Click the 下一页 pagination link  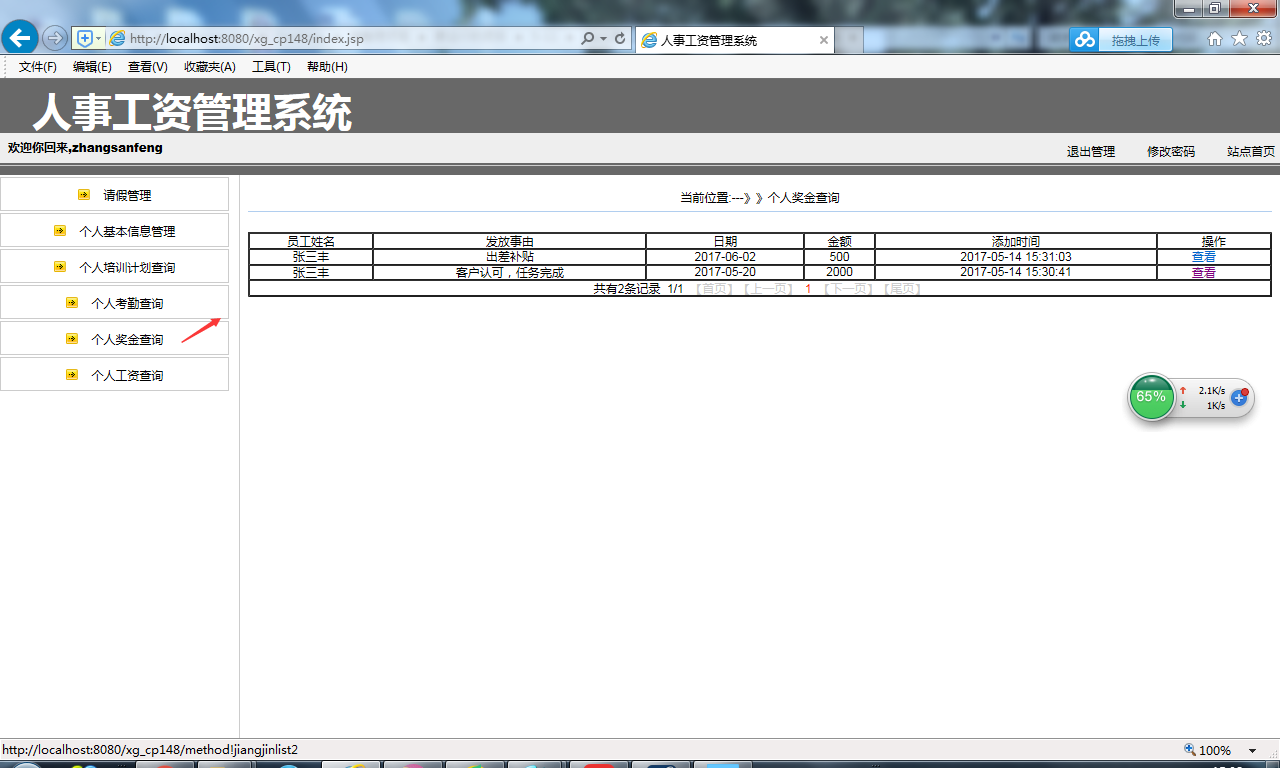[848, 289]
